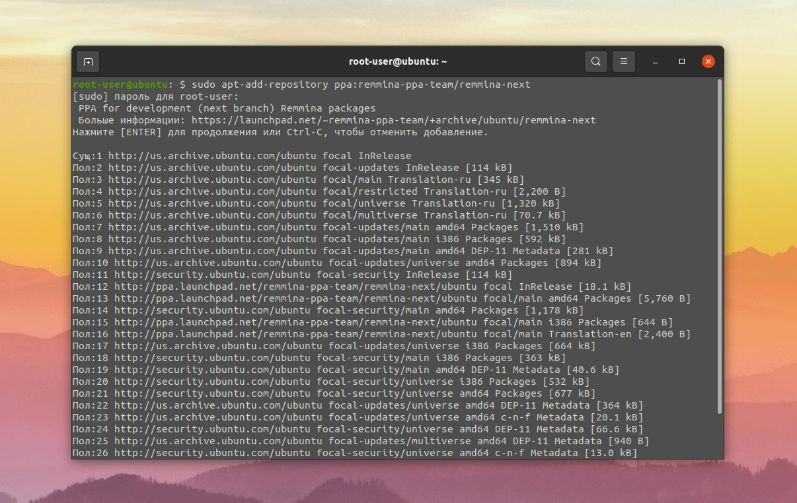
Task: Click the terminal vertical scrollbar
Action: [720, 246]
